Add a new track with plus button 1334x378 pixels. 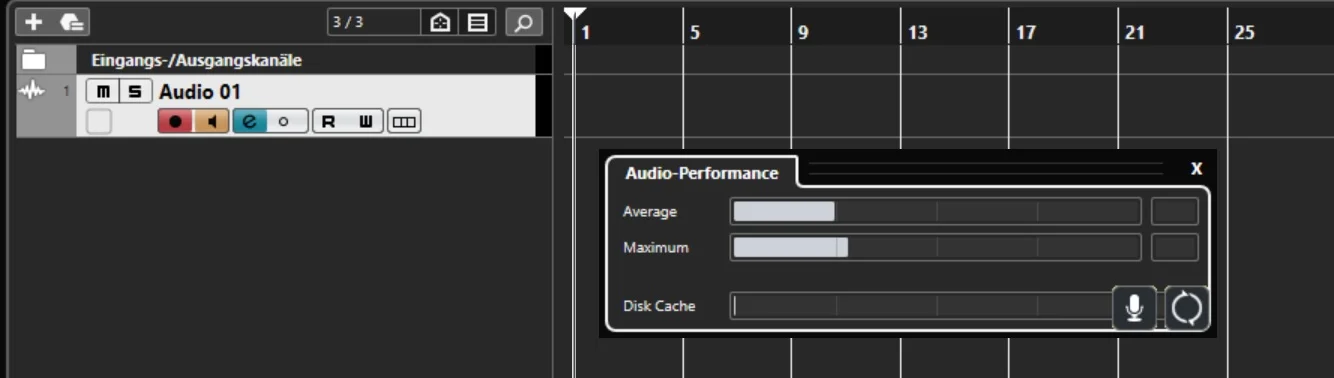(34, 21)
